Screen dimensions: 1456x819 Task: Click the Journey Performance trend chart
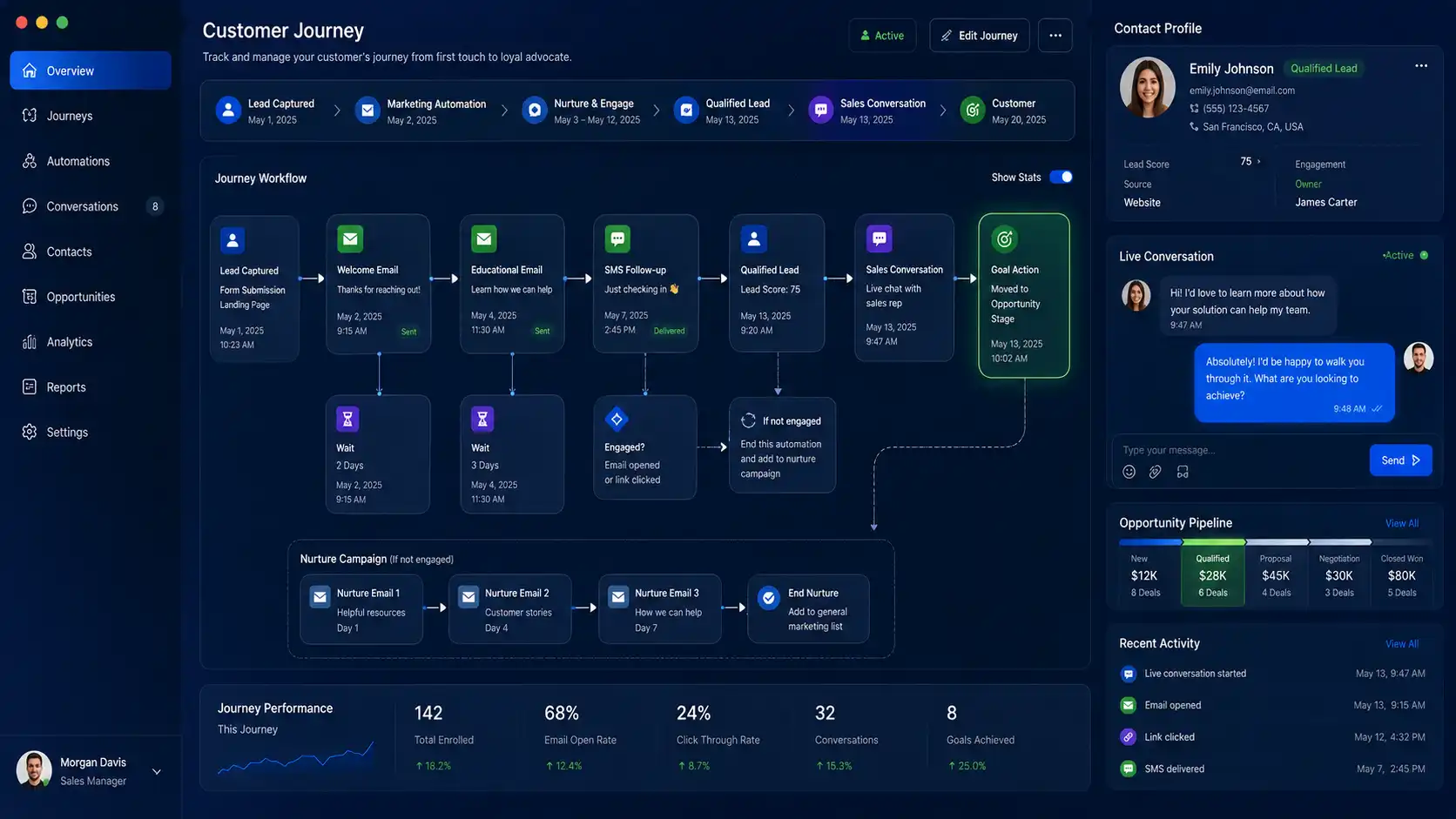click(295, 759)
